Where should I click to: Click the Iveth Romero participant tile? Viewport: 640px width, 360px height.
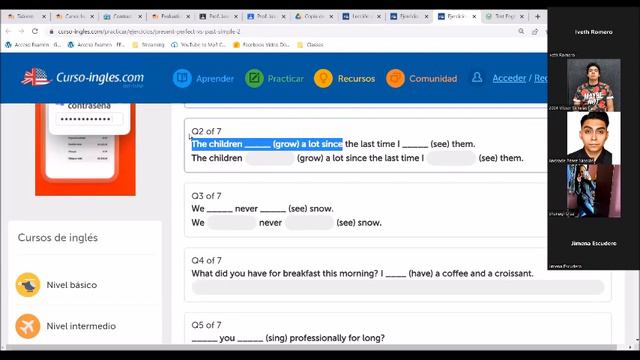[593, 32]
